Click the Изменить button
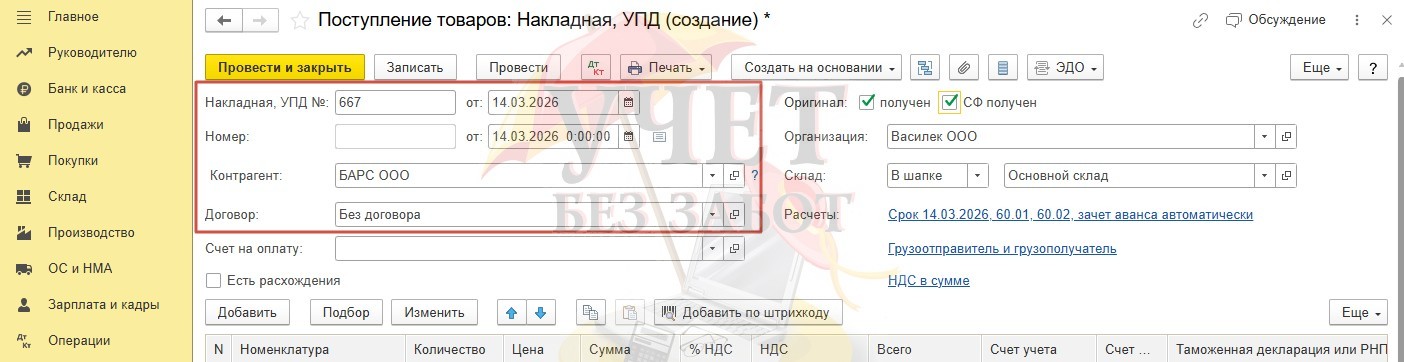Viewport: 1404px width, 362px height. (x=435, y=312)
